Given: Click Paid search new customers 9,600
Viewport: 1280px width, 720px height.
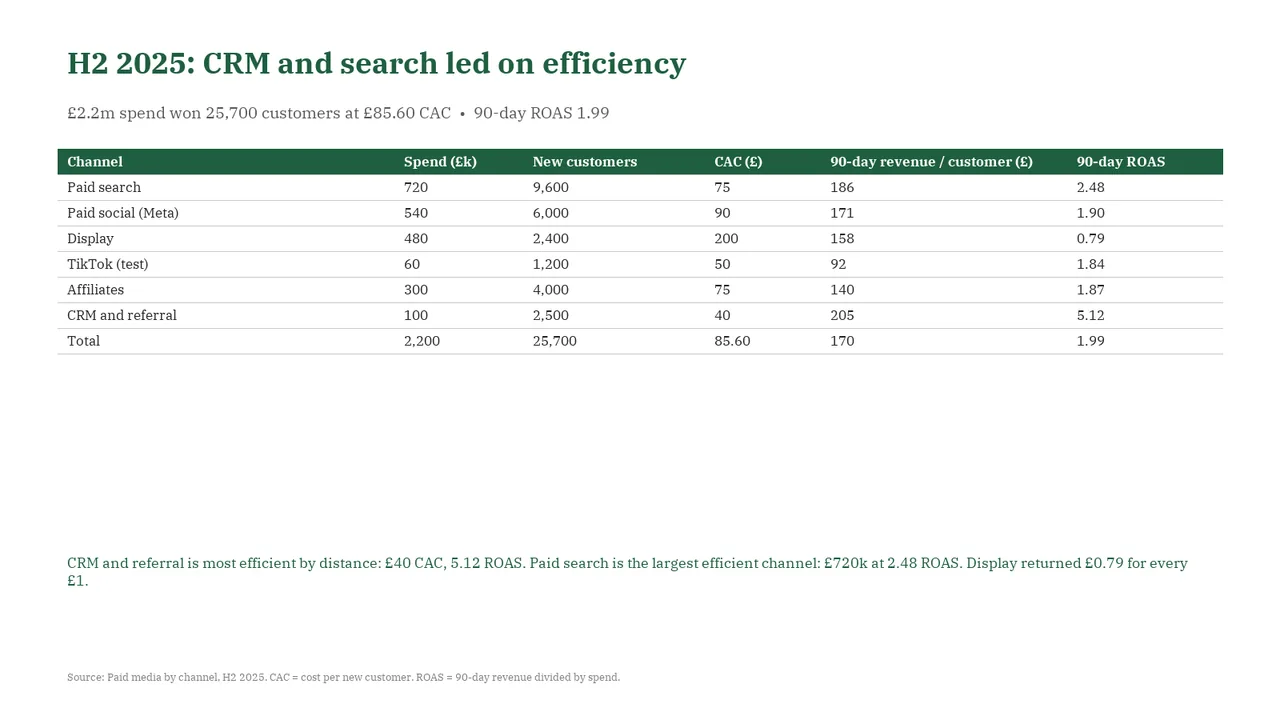Looking at the screenshot, I should click(x=551, y=187).
